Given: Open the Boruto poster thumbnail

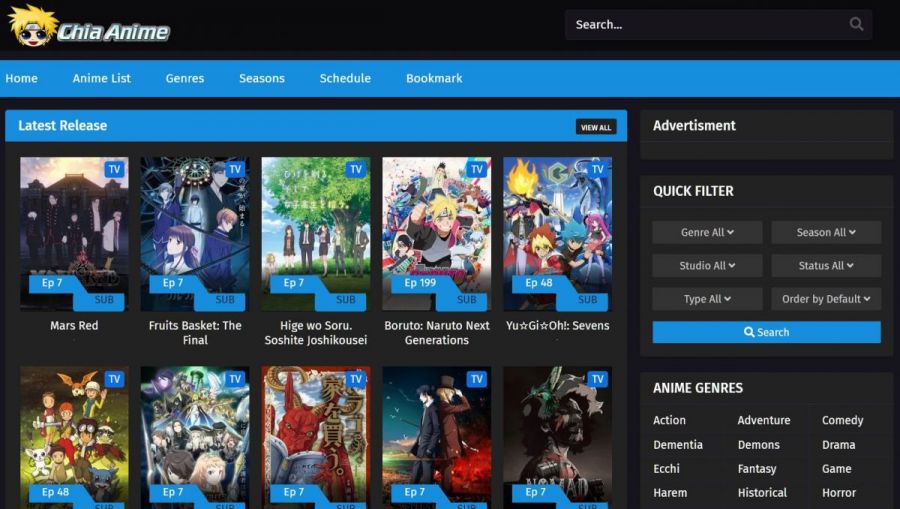Looking at the screenshot, I should pyautogui.click(x=437, y=234).
